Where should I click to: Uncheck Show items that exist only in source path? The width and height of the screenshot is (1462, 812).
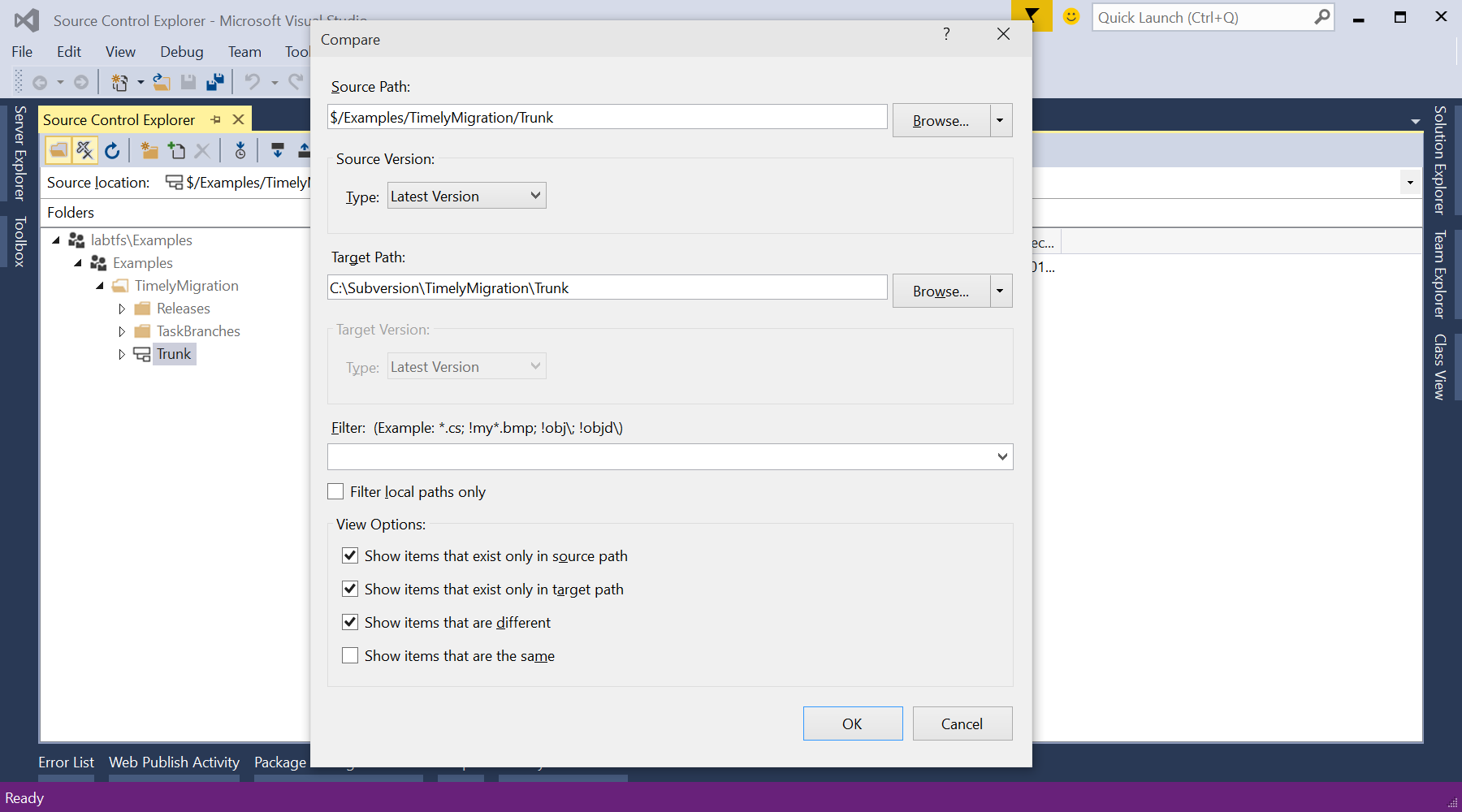[x=350, y=555]
